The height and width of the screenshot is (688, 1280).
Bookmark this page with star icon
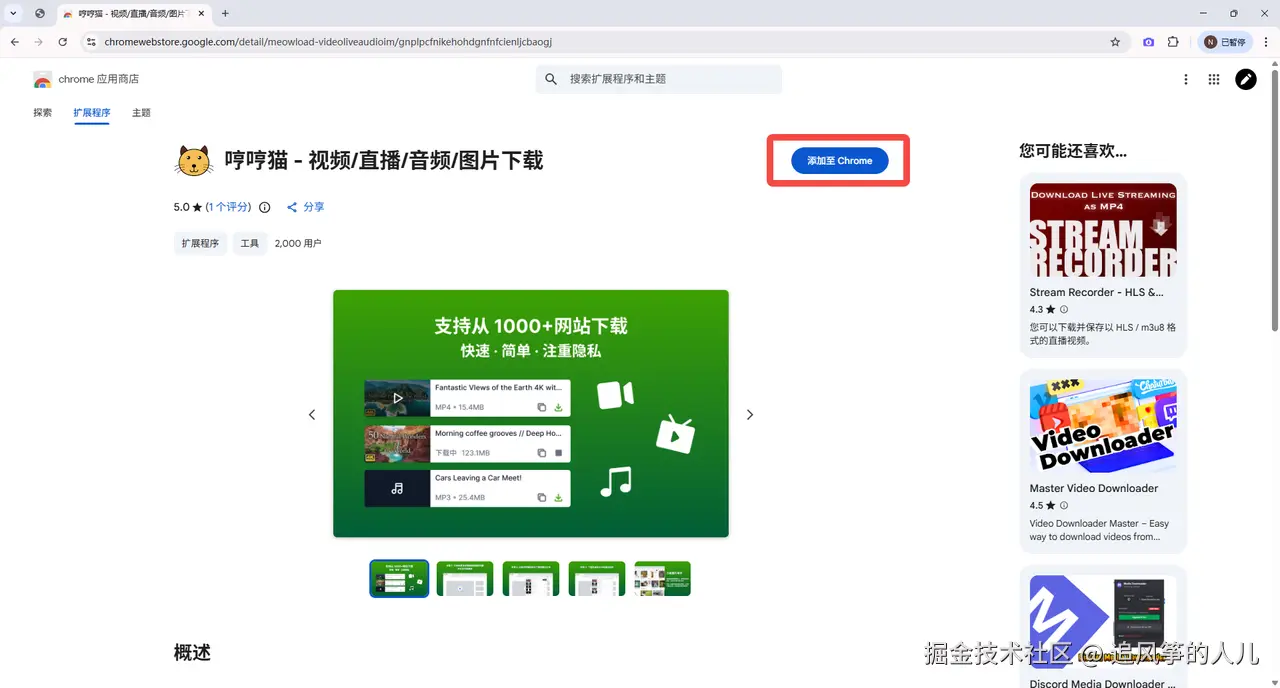click(1115, 42)
